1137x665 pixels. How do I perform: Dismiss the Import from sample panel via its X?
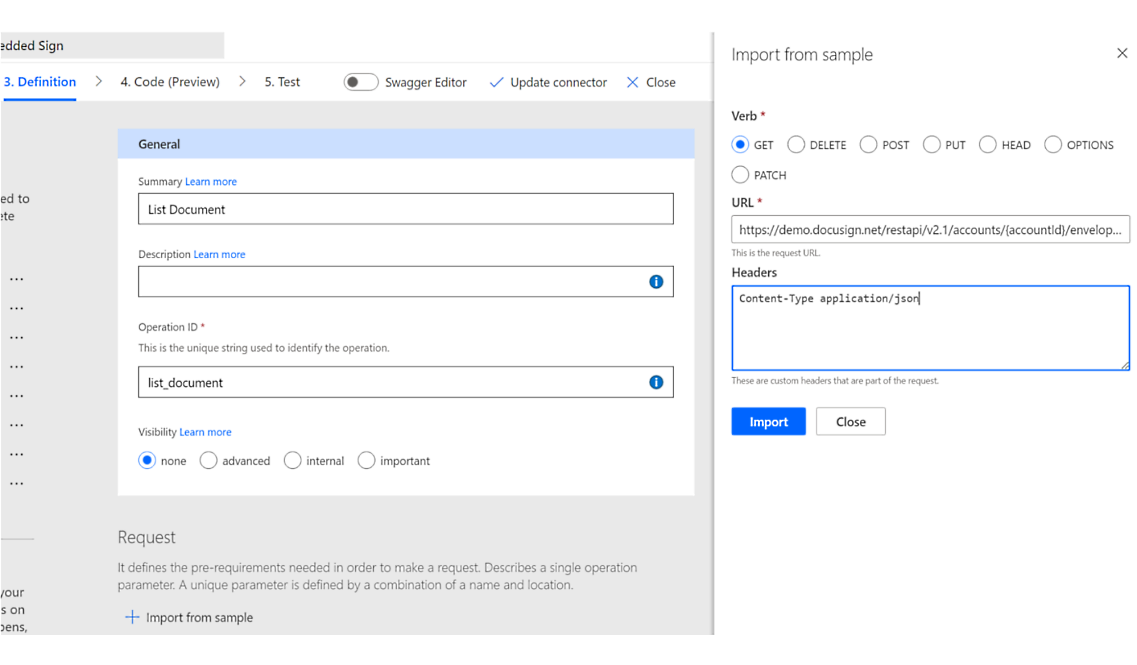[x=1122, y=53]
